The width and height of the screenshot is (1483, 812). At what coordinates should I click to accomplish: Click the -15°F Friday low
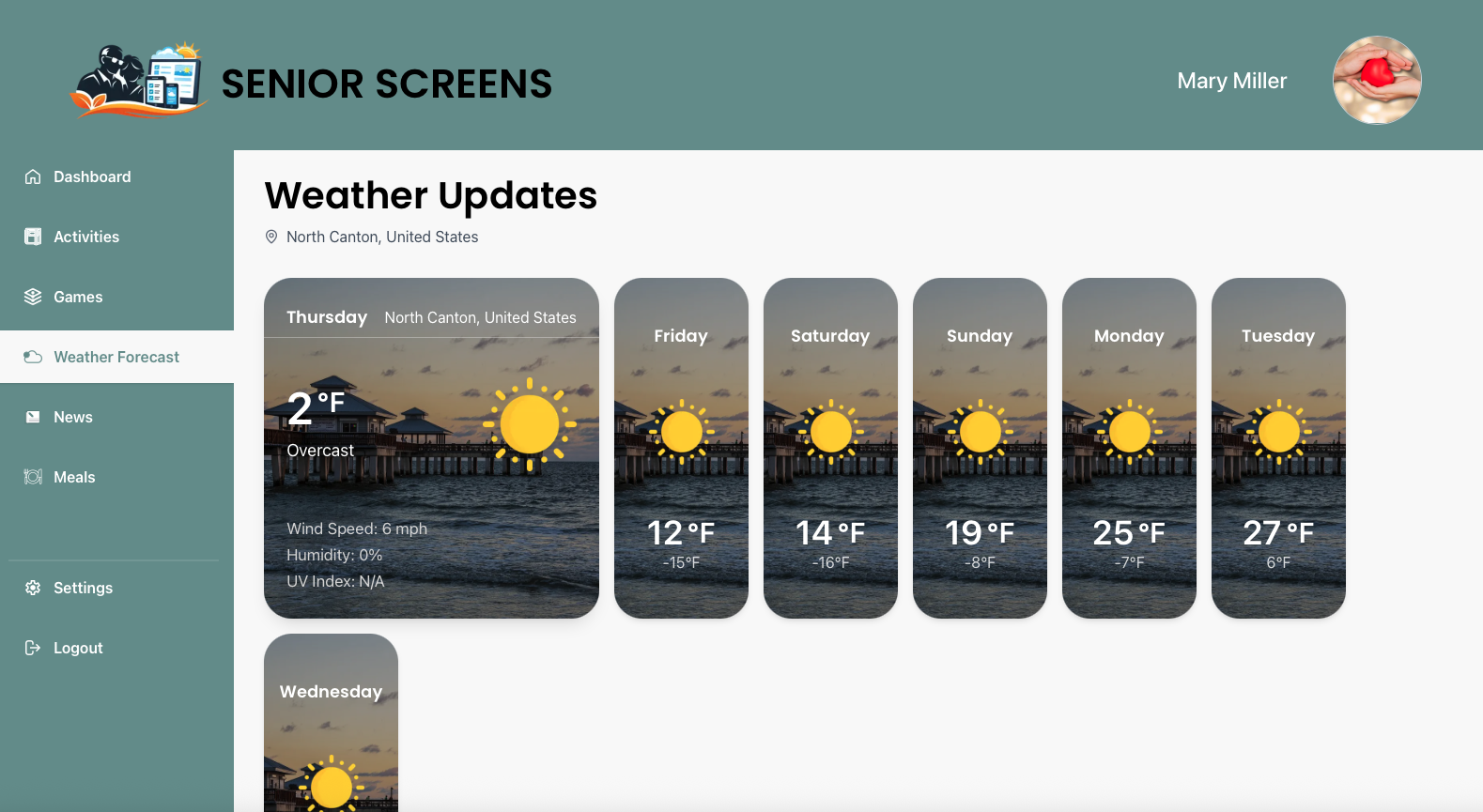tap(681, 562)
